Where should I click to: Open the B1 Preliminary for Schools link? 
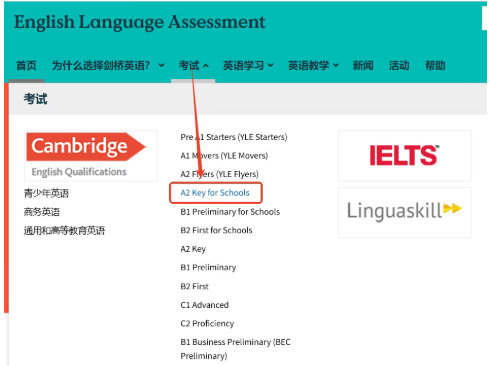point(230,212)
